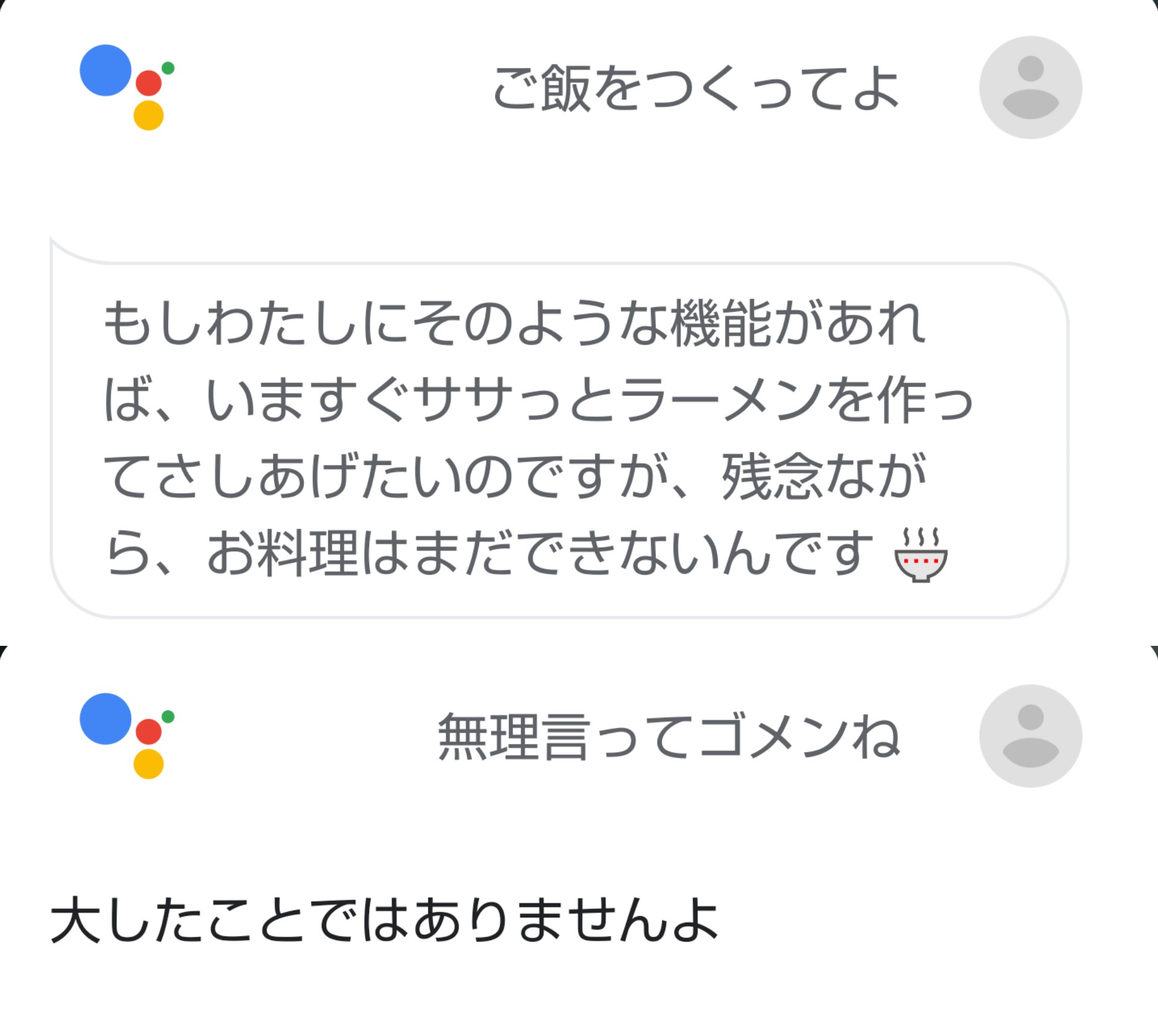Click the red dot of the top Assistant logo
The height and width of the screenshot is (1036, 1158).
pos(148,83)
